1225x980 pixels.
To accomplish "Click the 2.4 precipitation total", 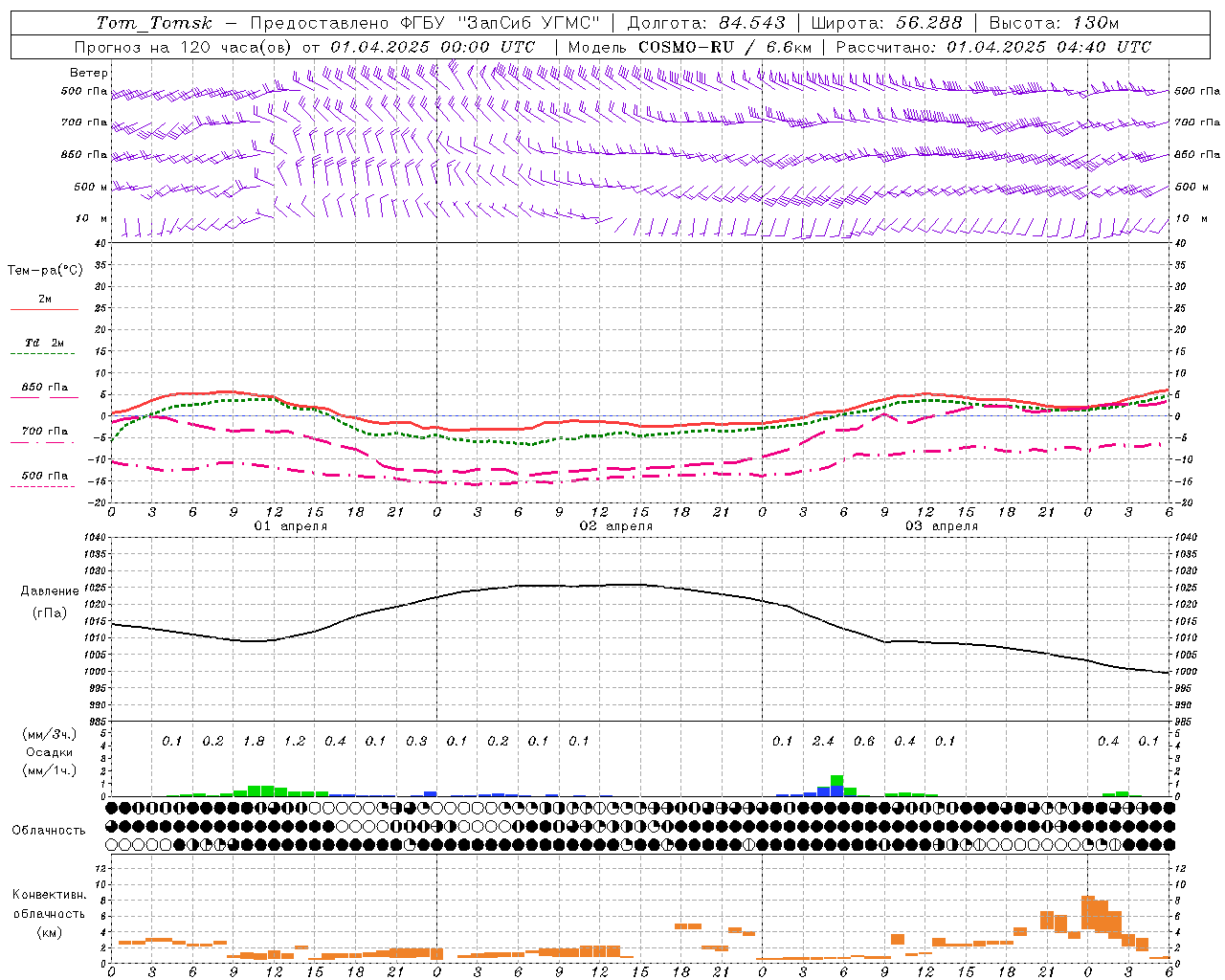I will pos(823,742).
